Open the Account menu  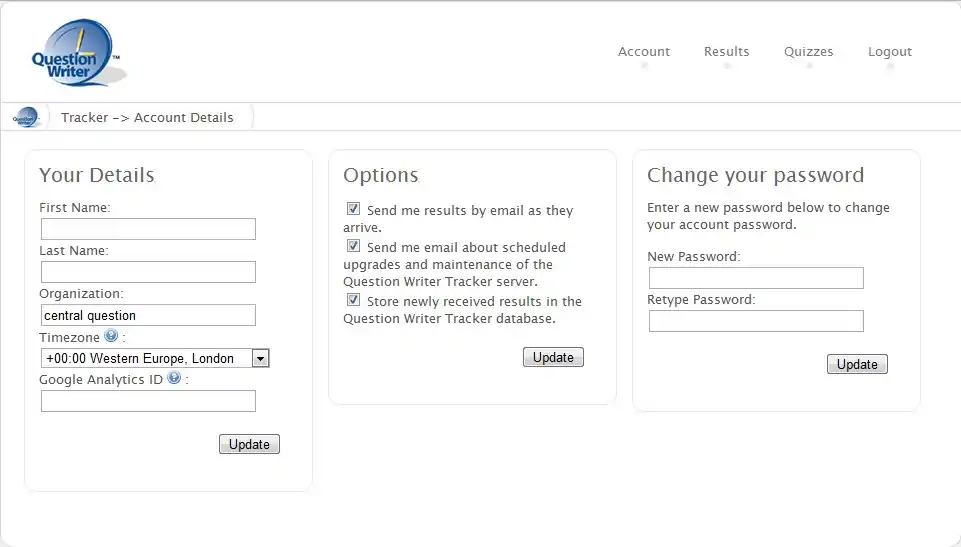tap(644, 52)
